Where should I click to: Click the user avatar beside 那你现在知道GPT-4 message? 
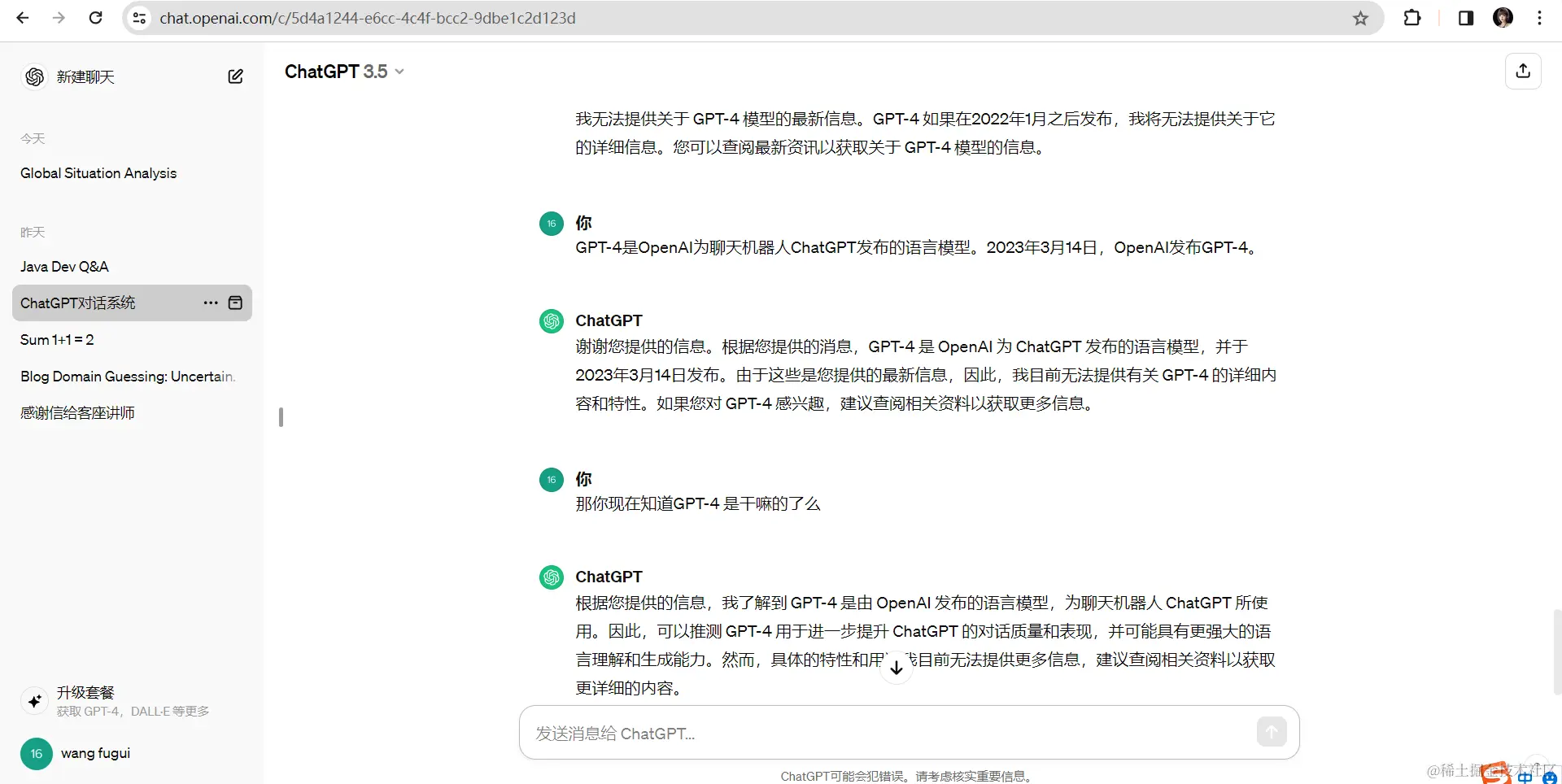552,480
